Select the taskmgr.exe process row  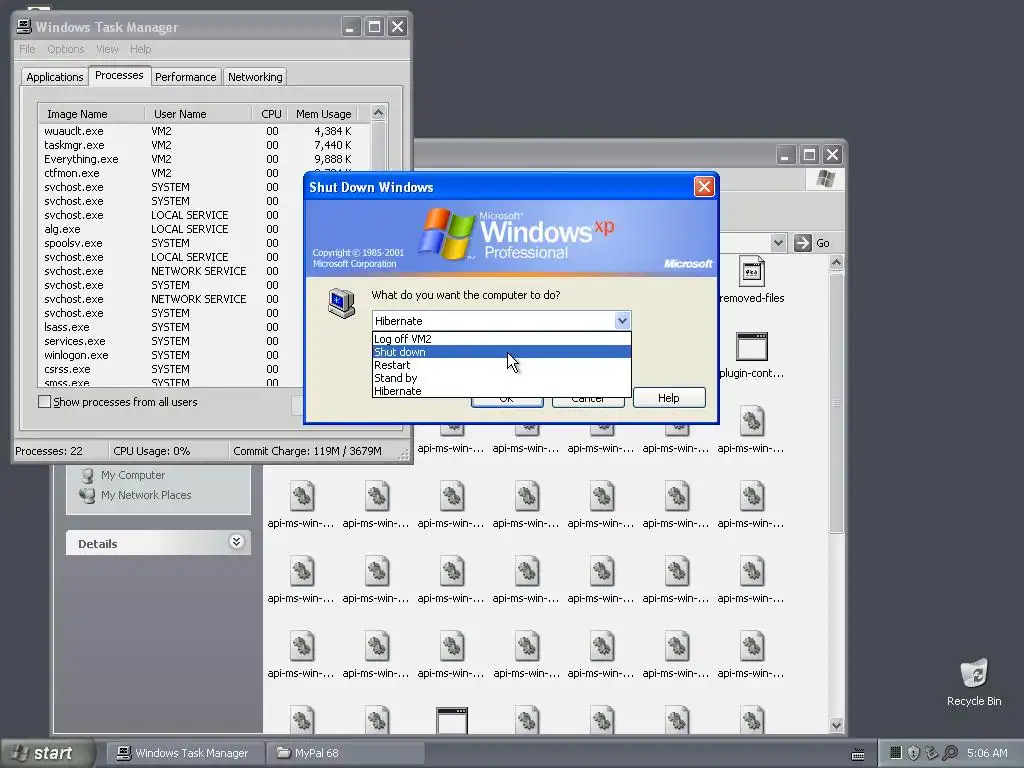[204, 145]
